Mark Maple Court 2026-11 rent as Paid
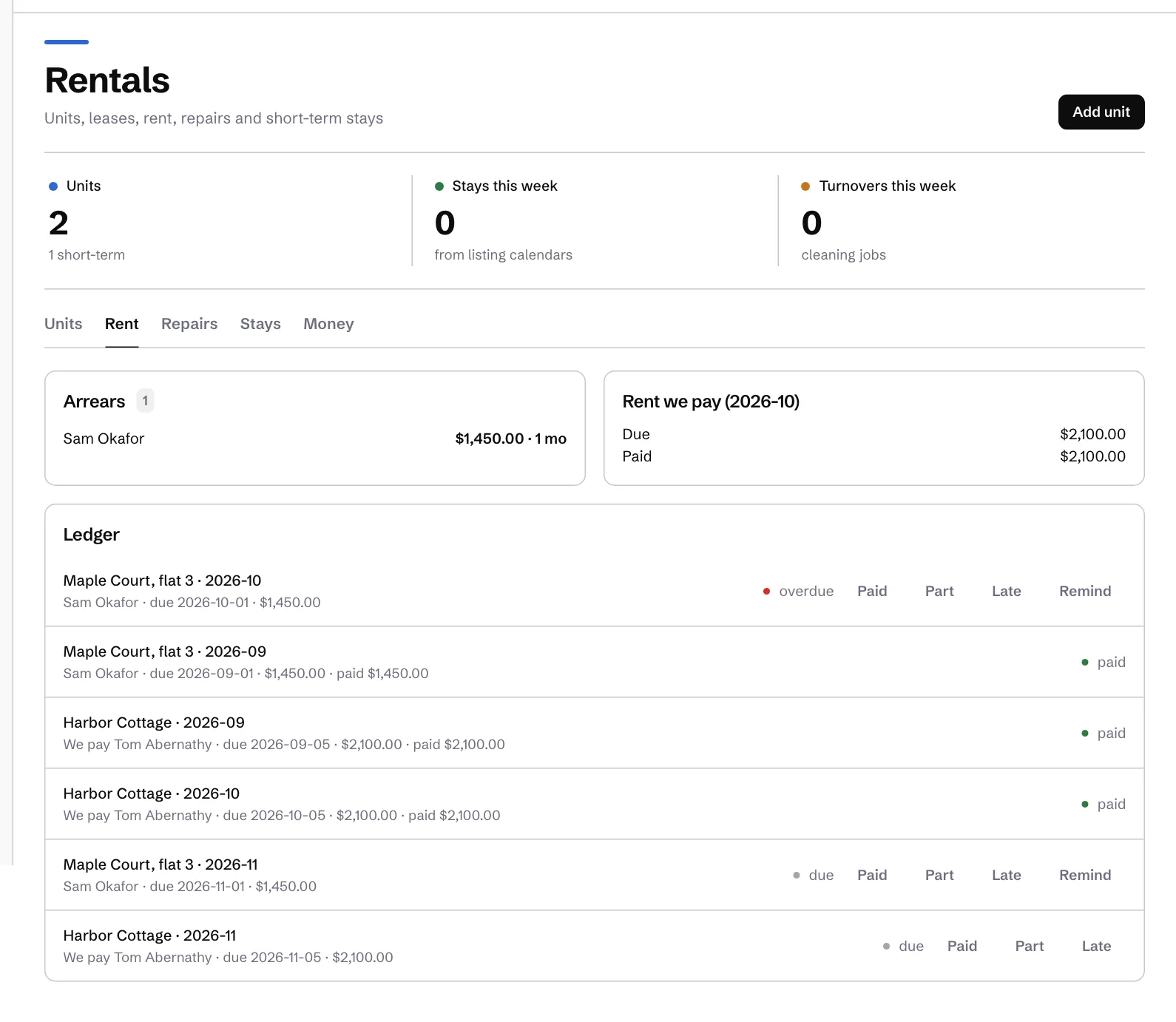 872,875
